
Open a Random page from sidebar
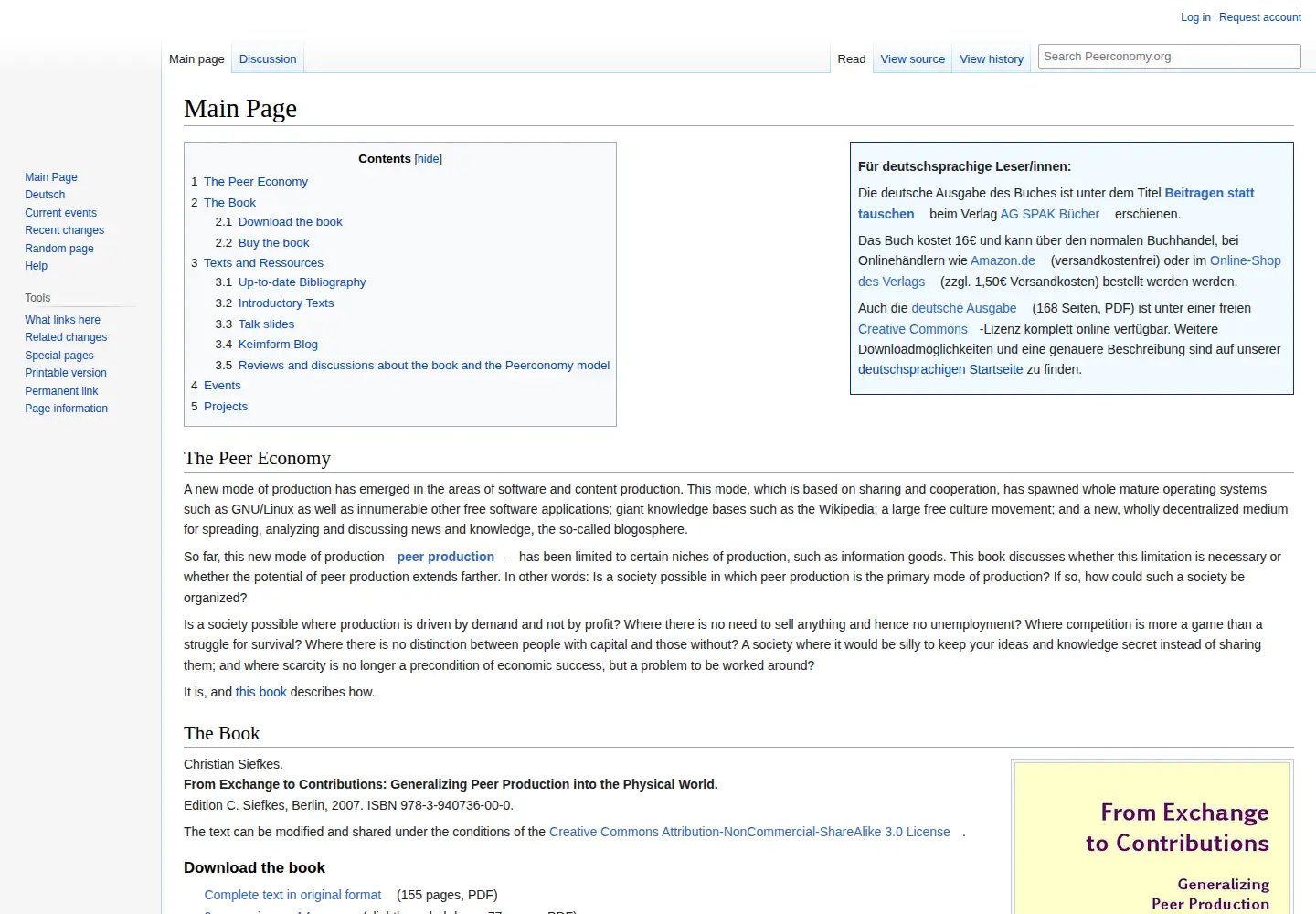coord(59,249)
